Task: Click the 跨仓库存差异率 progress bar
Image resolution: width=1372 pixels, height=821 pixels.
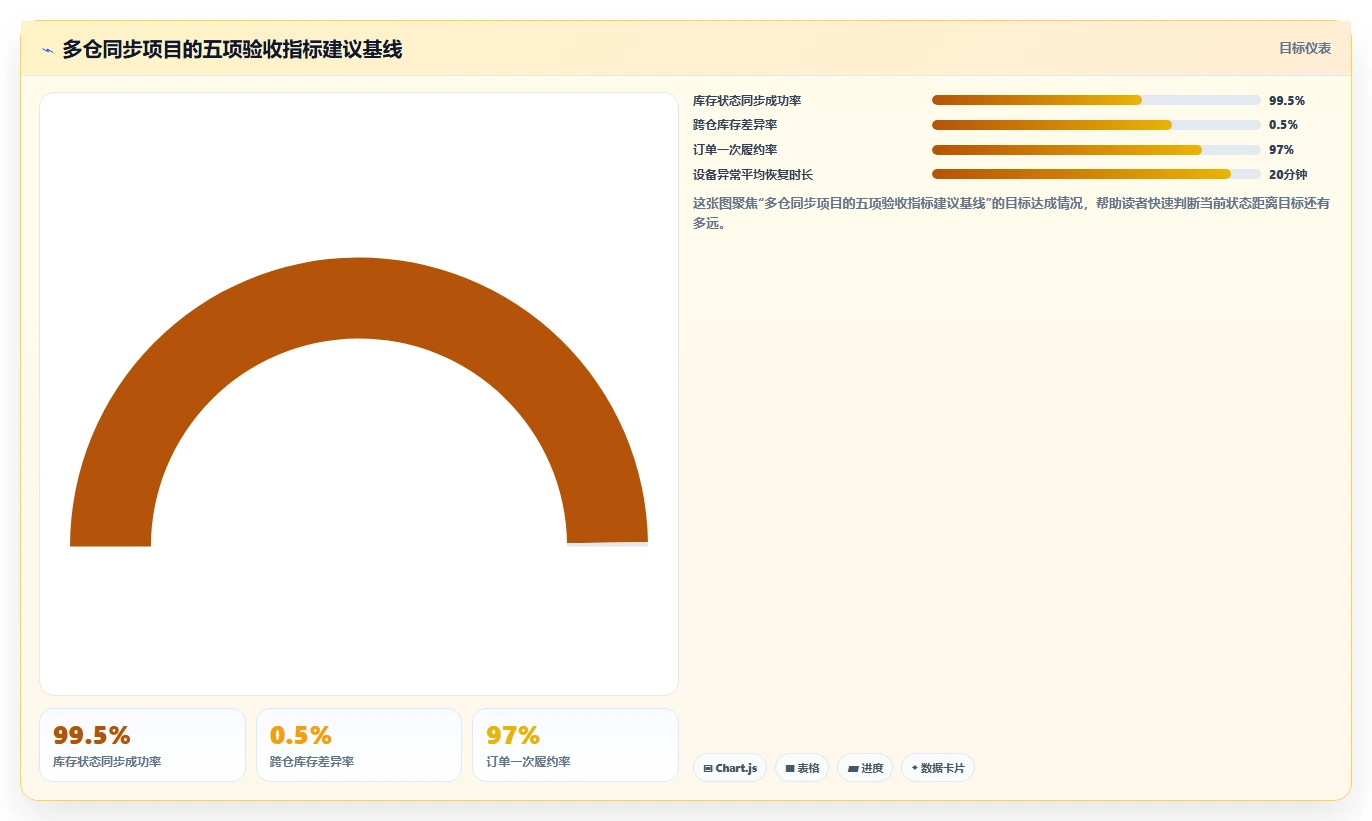Action: (1096, 125)
